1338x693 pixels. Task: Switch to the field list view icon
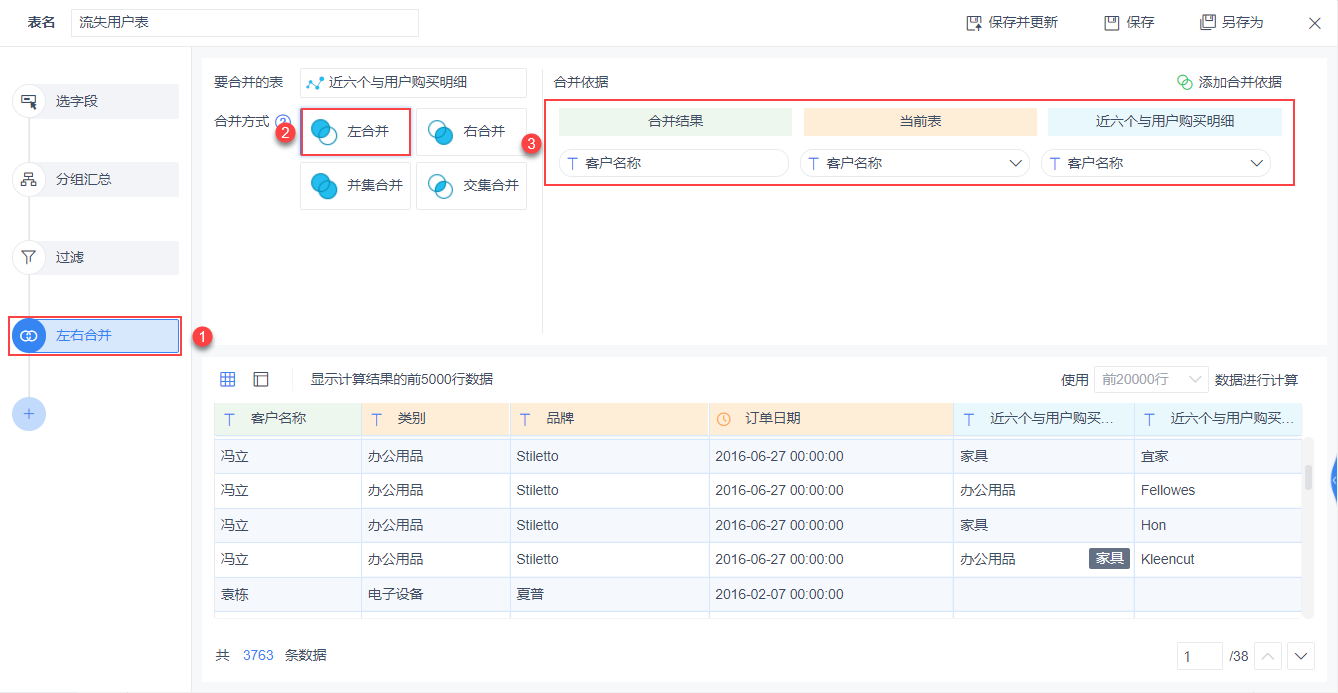(261, 379)
